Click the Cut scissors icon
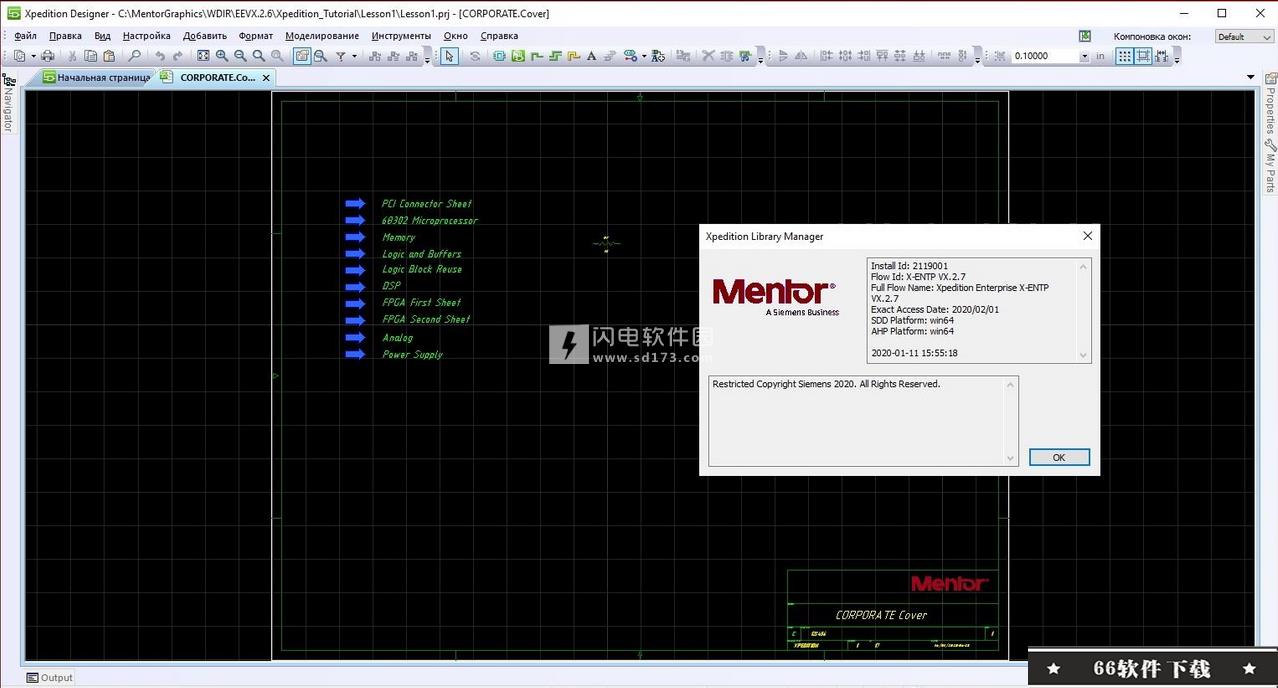Screen dimensions: 1278x688 73,56
